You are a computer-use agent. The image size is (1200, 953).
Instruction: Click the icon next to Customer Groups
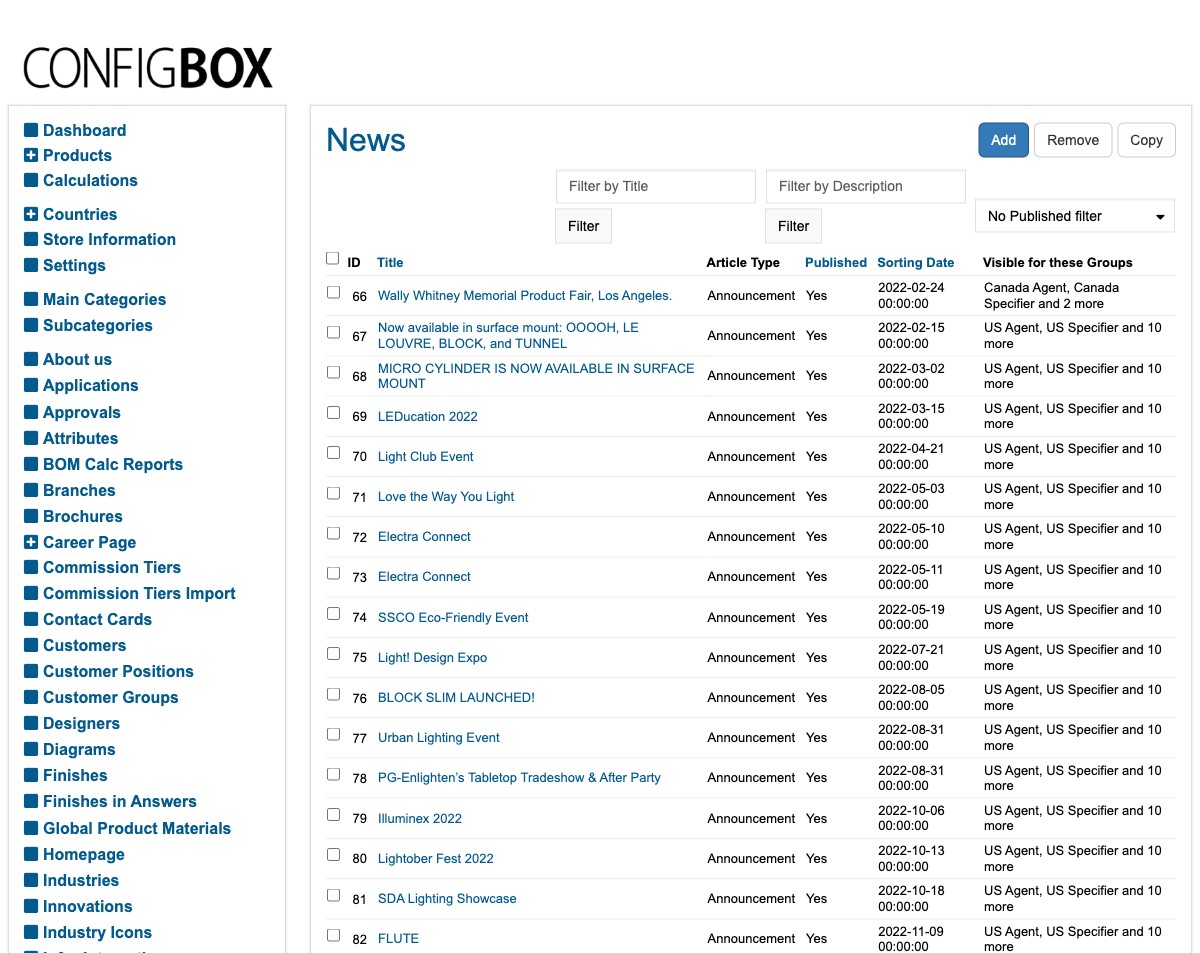click(31, 697)
